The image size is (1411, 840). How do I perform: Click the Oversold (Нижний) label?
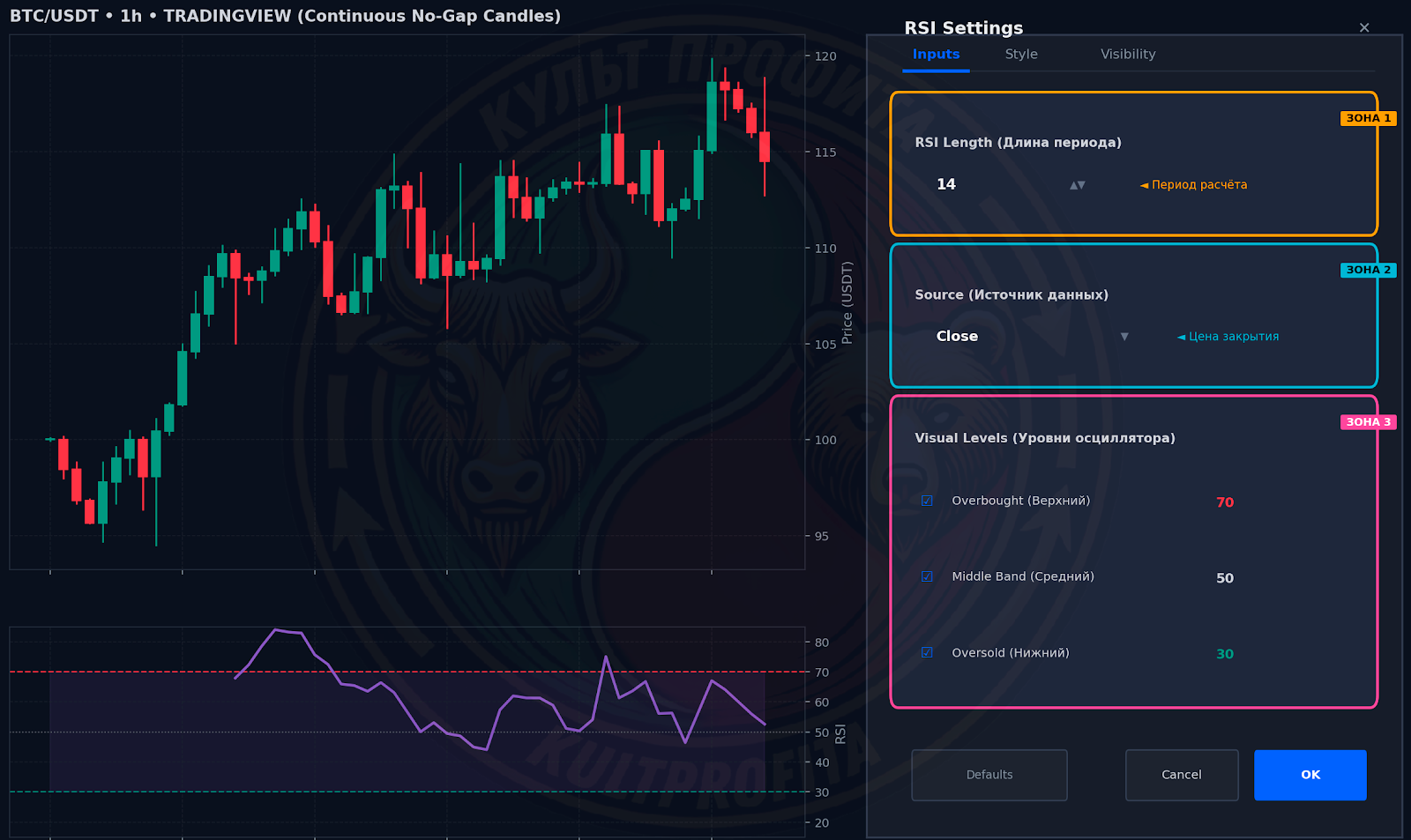tap(1011, 653)
